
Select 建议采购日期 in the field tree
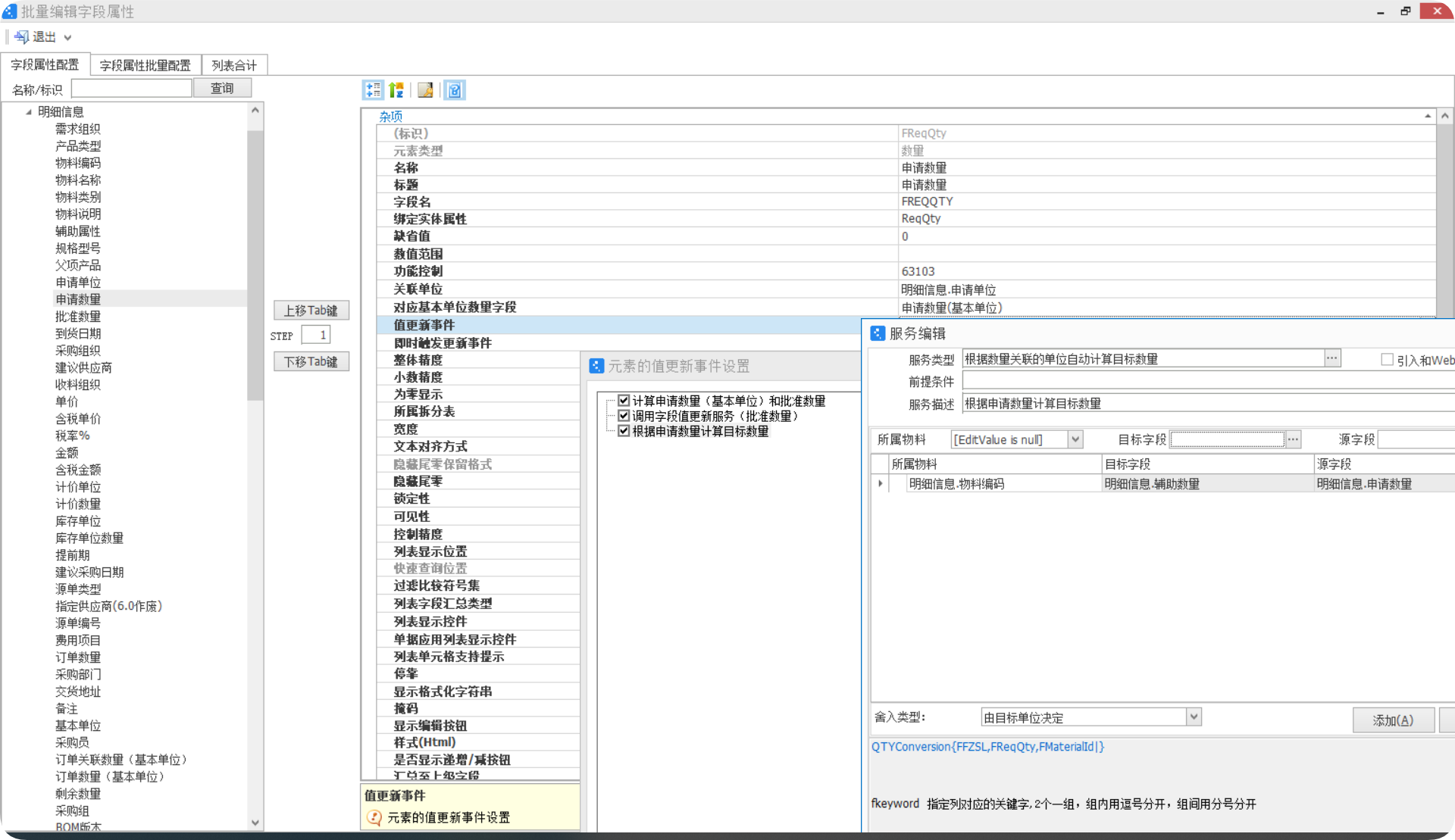click(x=89, y=572)
